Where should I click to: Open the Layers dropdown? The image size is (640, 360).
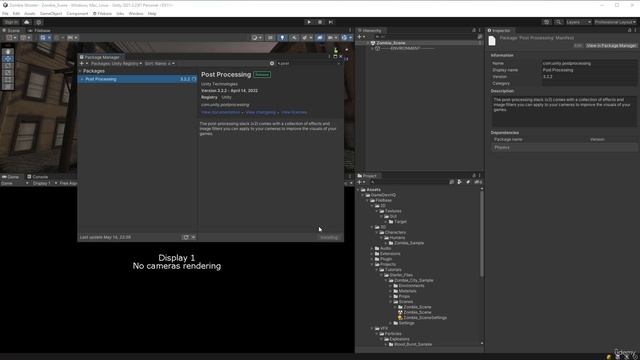tap(579, 22)
